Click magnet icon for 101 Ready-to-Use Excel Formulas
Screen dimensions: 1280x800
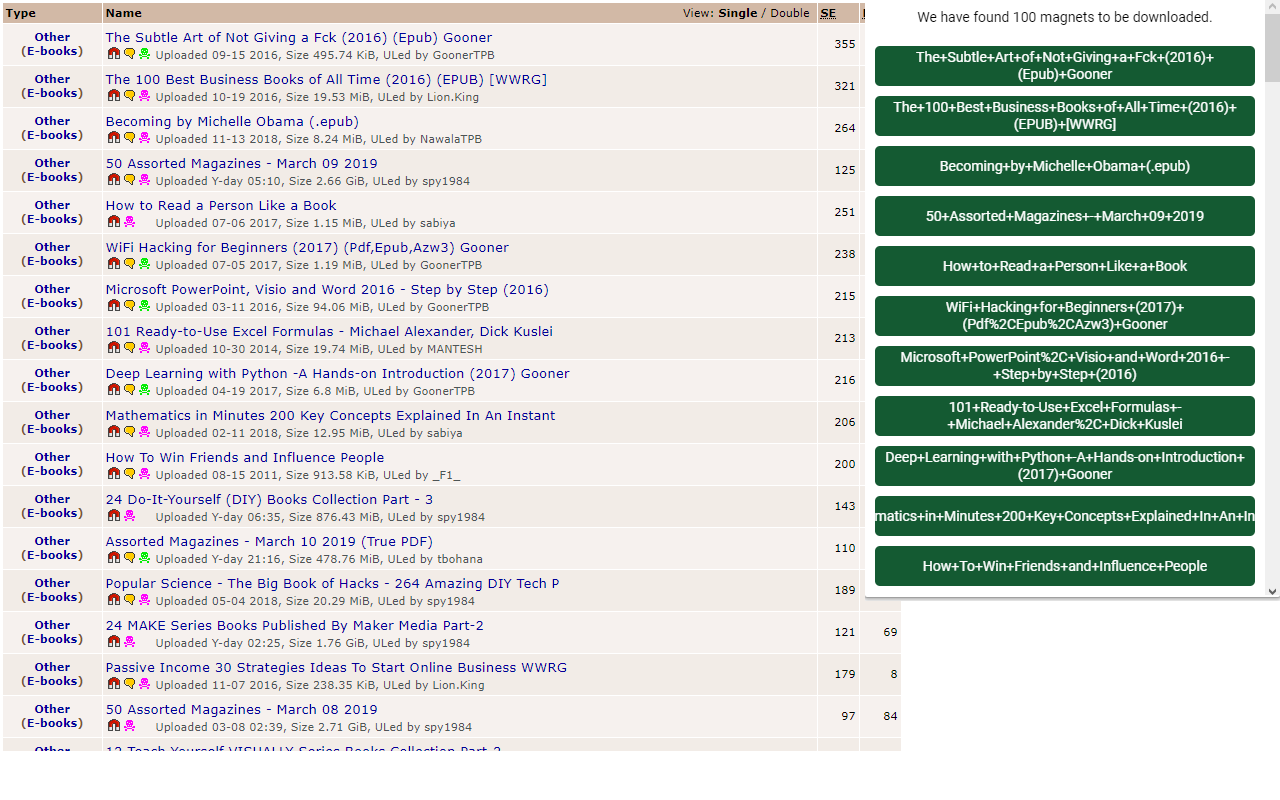pyautogui.click(x=114, y=348)
